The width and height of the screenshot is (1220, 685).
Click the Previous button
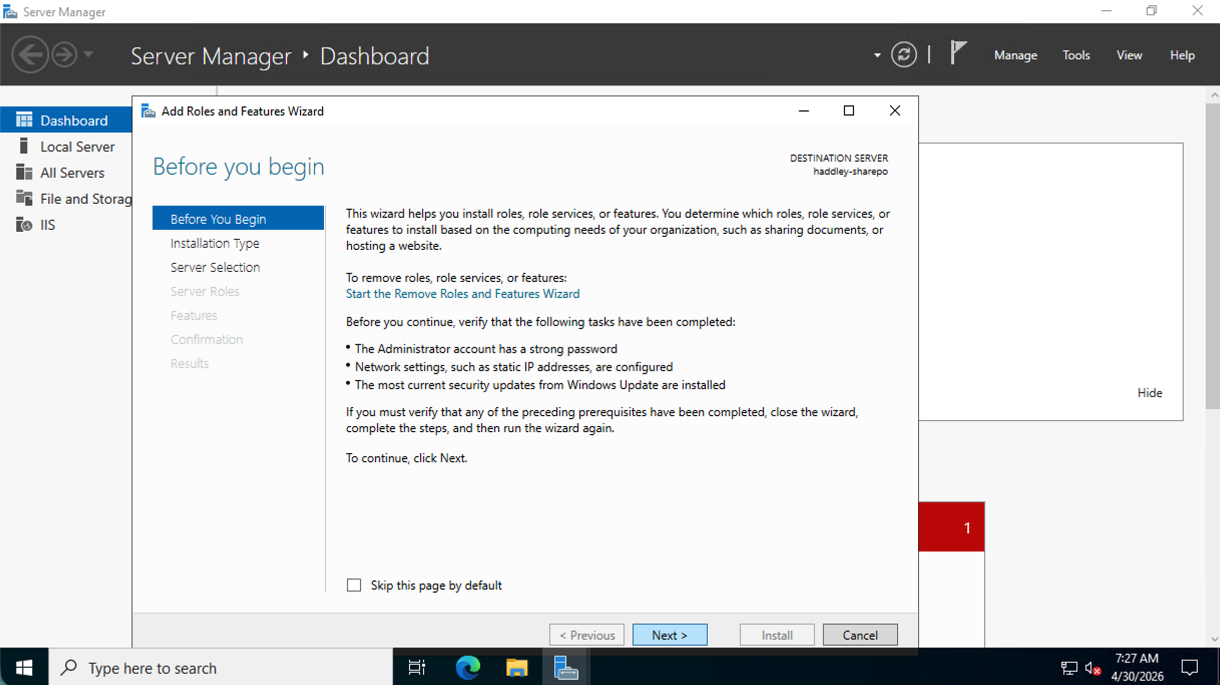tap(587, 635)
